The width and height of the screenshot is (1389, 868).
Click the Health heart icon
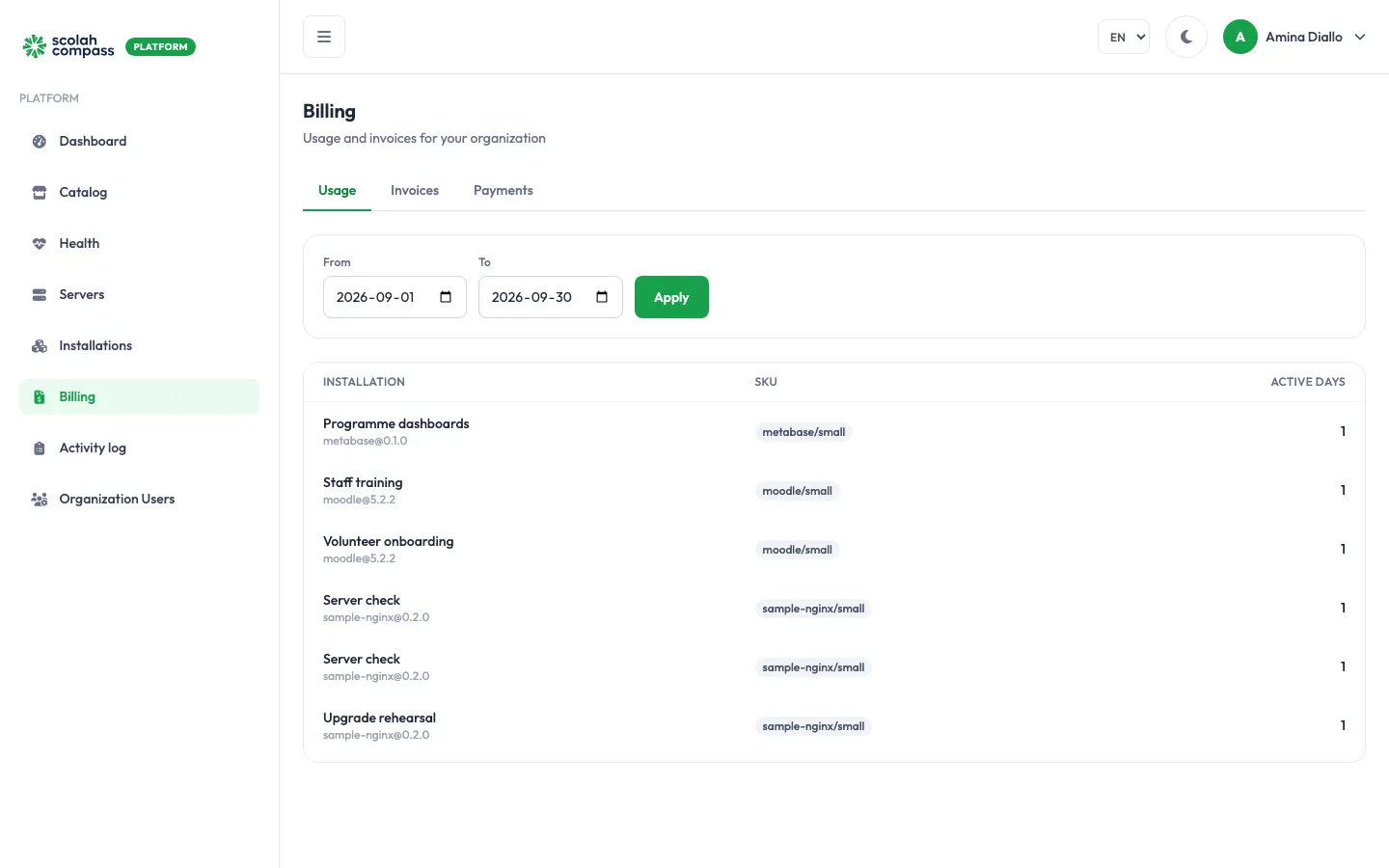[40, 244]
